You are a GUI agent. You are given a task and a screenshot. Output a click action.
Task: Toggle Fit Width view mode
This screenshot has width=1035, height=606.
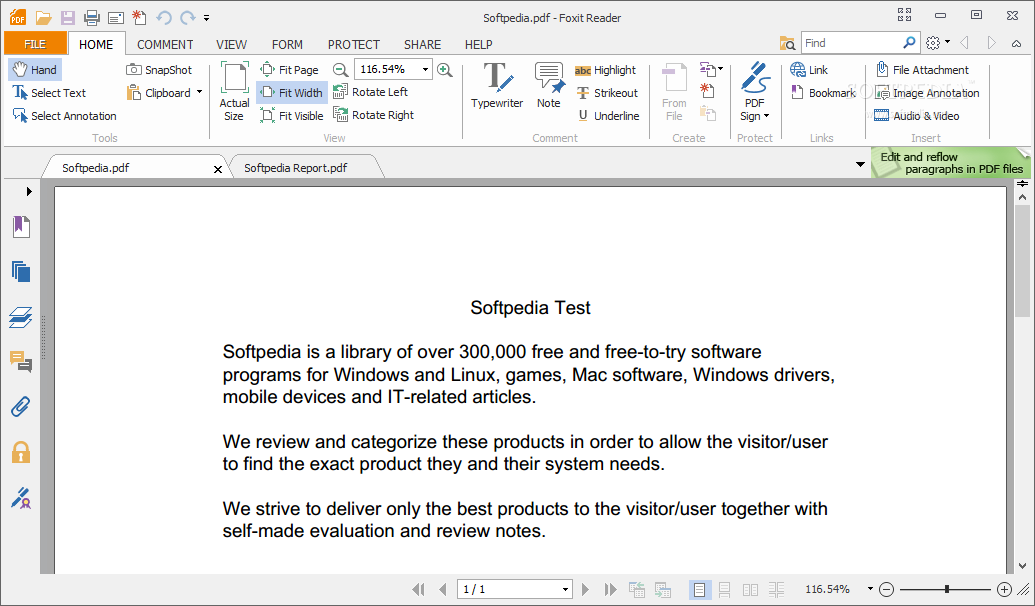(292, 93)
